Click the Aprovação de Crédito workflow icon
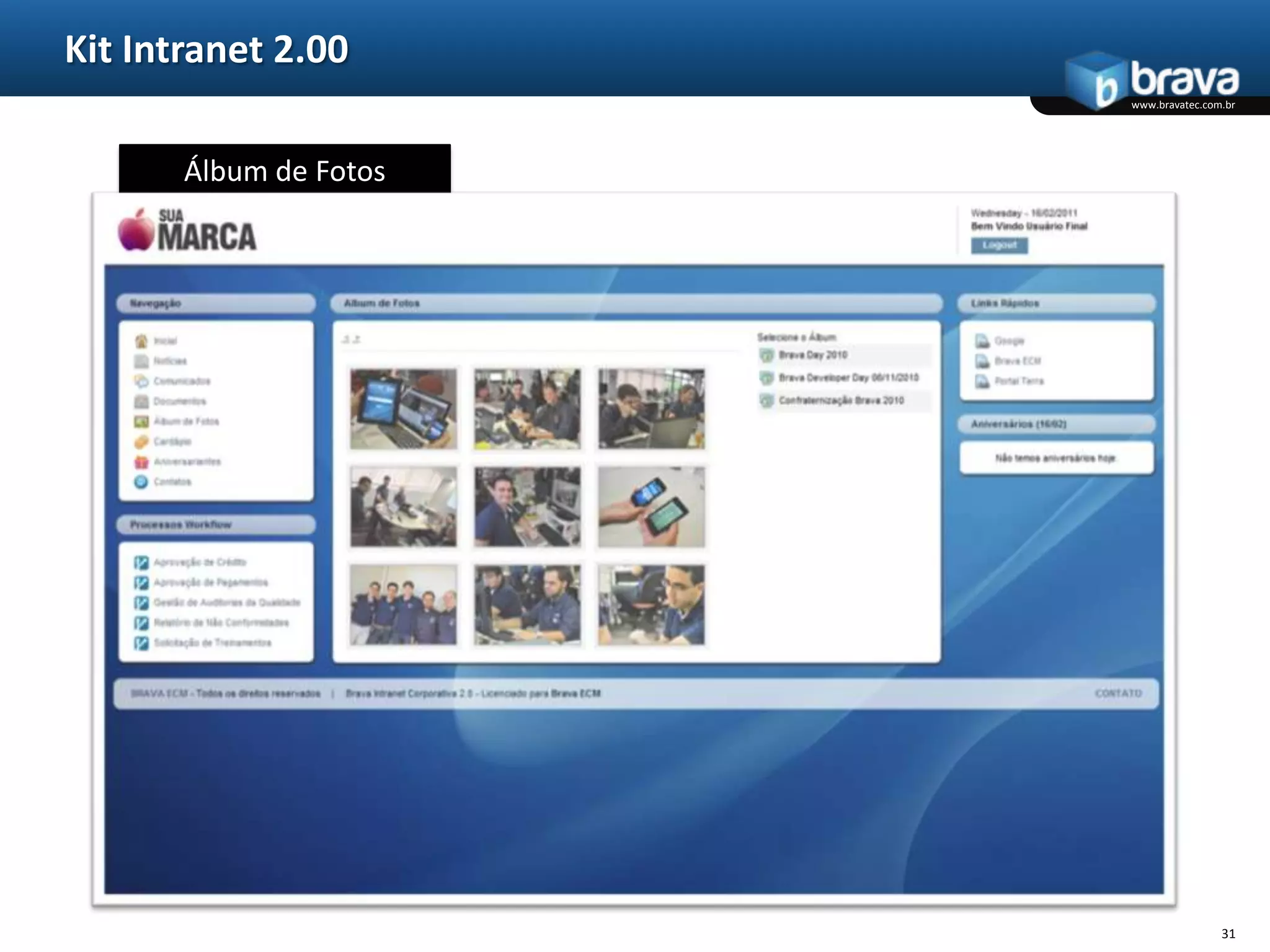The width and height of the screenshot is (1270, 952). tap(141, 562)
